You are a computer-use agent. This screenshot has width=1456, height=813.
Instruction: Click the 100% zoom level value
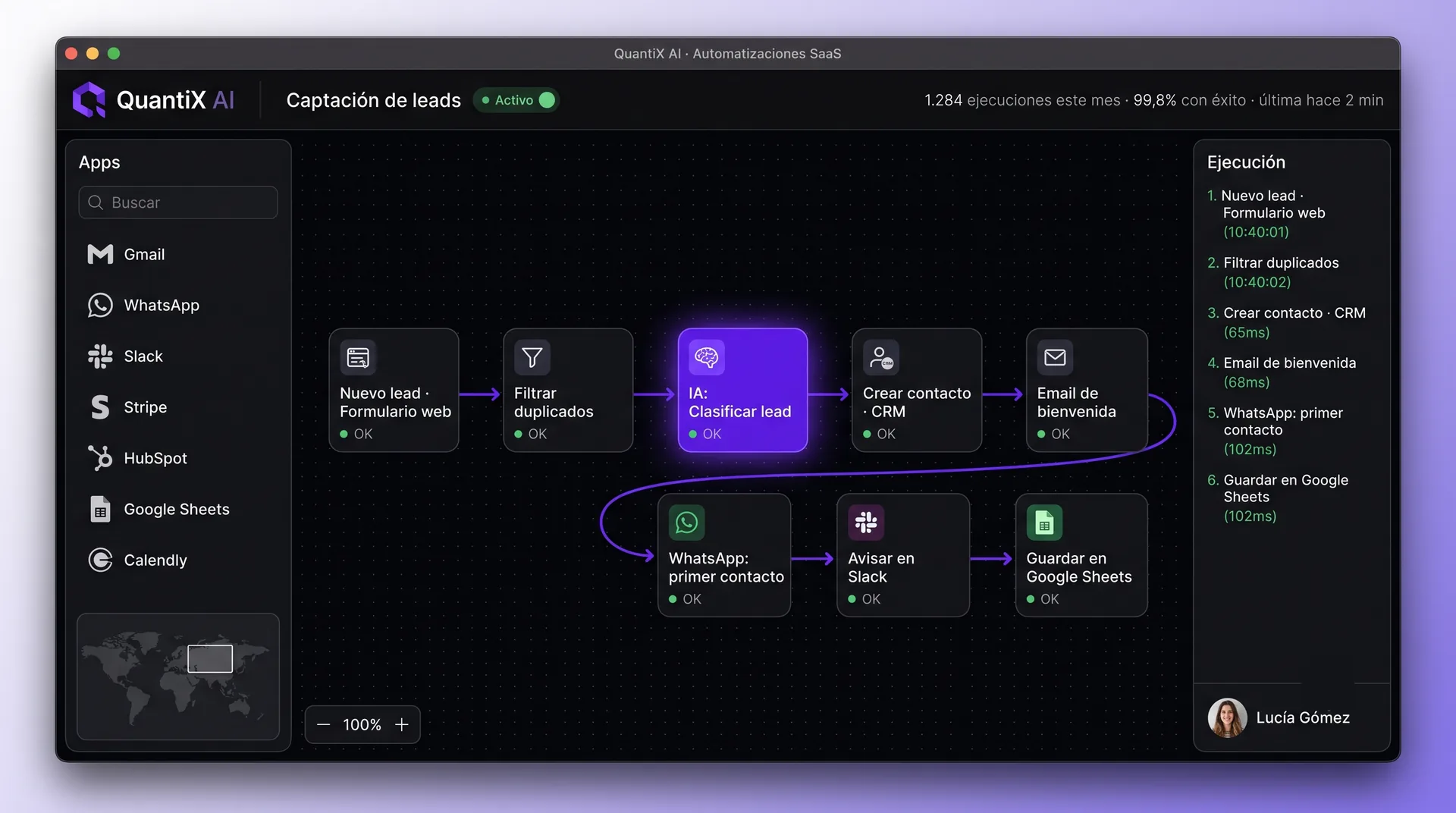362,725
